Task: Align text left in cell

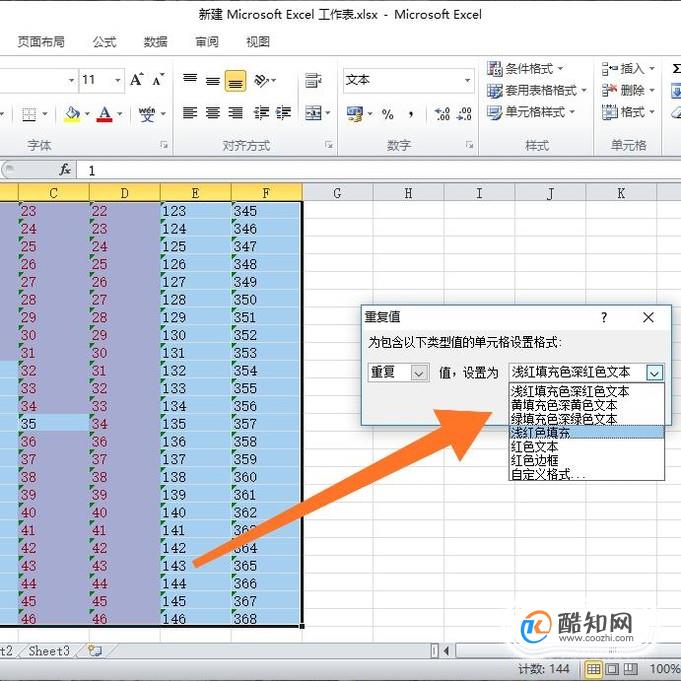Action: (190, 113)
